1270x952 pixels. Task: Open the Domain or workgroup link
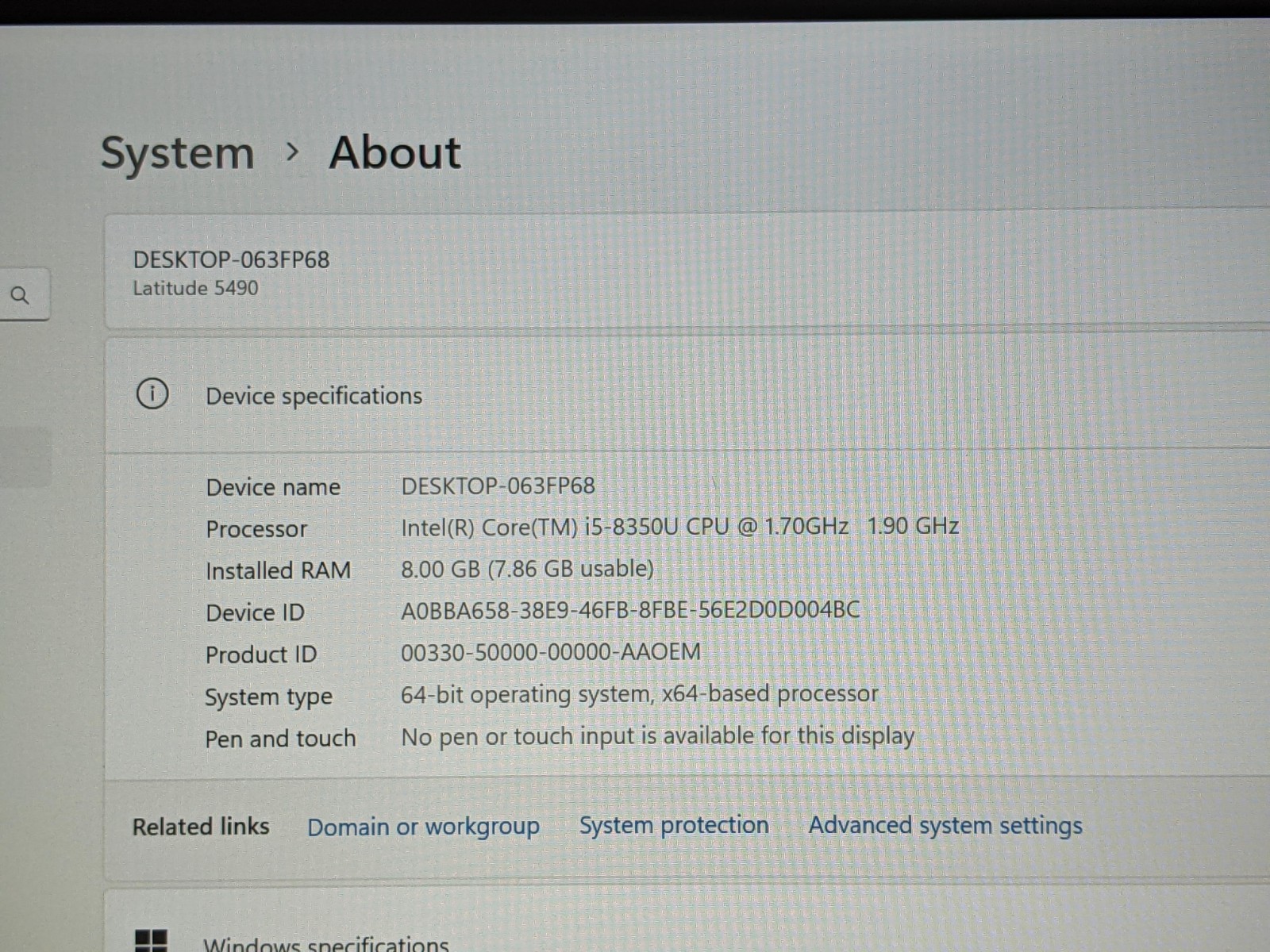click(x=423, y=827)
